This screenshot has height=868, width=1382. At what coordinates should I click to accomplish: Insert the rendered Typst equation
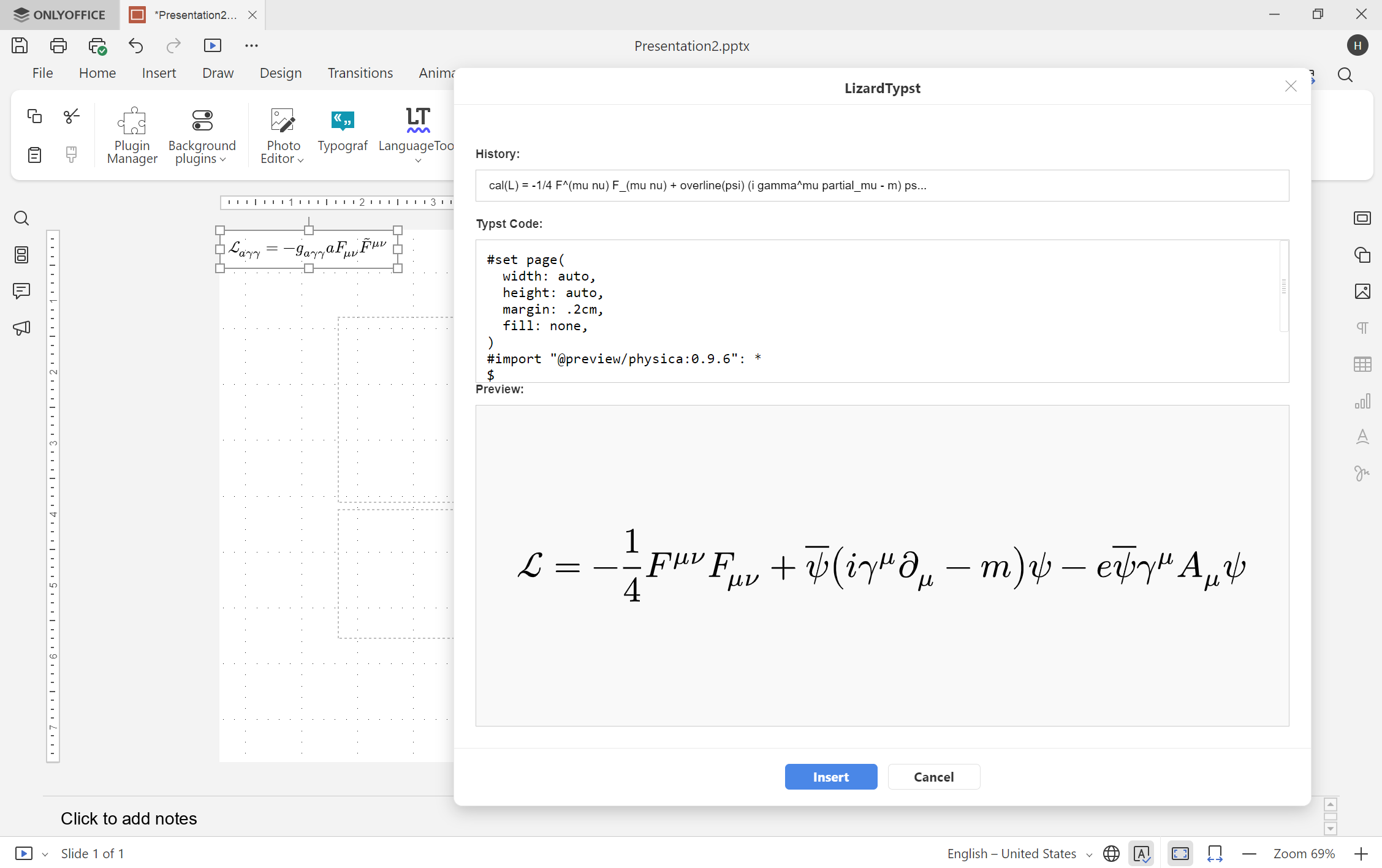click(x=831, y=777)
